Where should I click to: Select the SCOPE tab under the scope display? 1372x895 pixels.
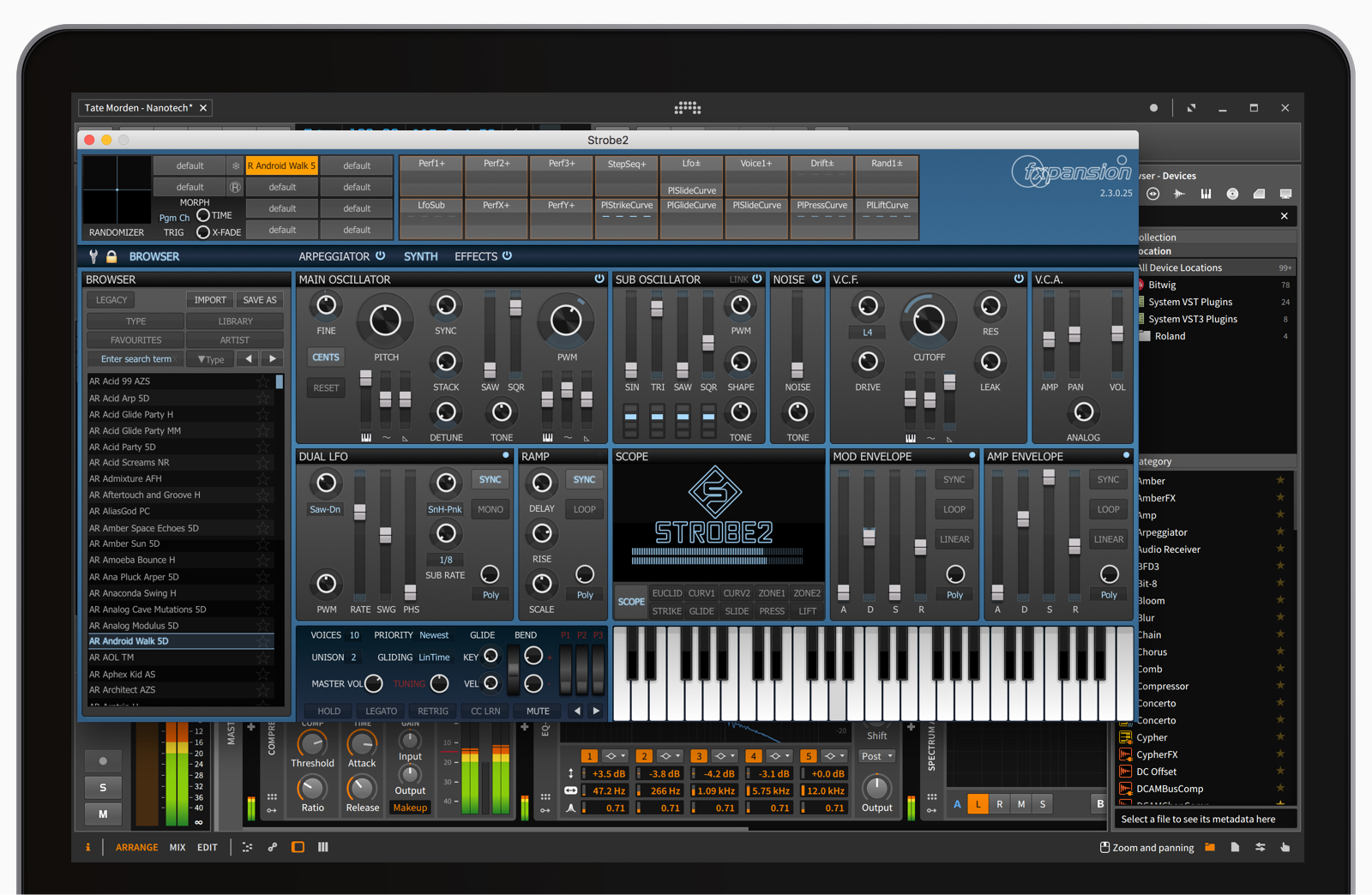(631, 602)
